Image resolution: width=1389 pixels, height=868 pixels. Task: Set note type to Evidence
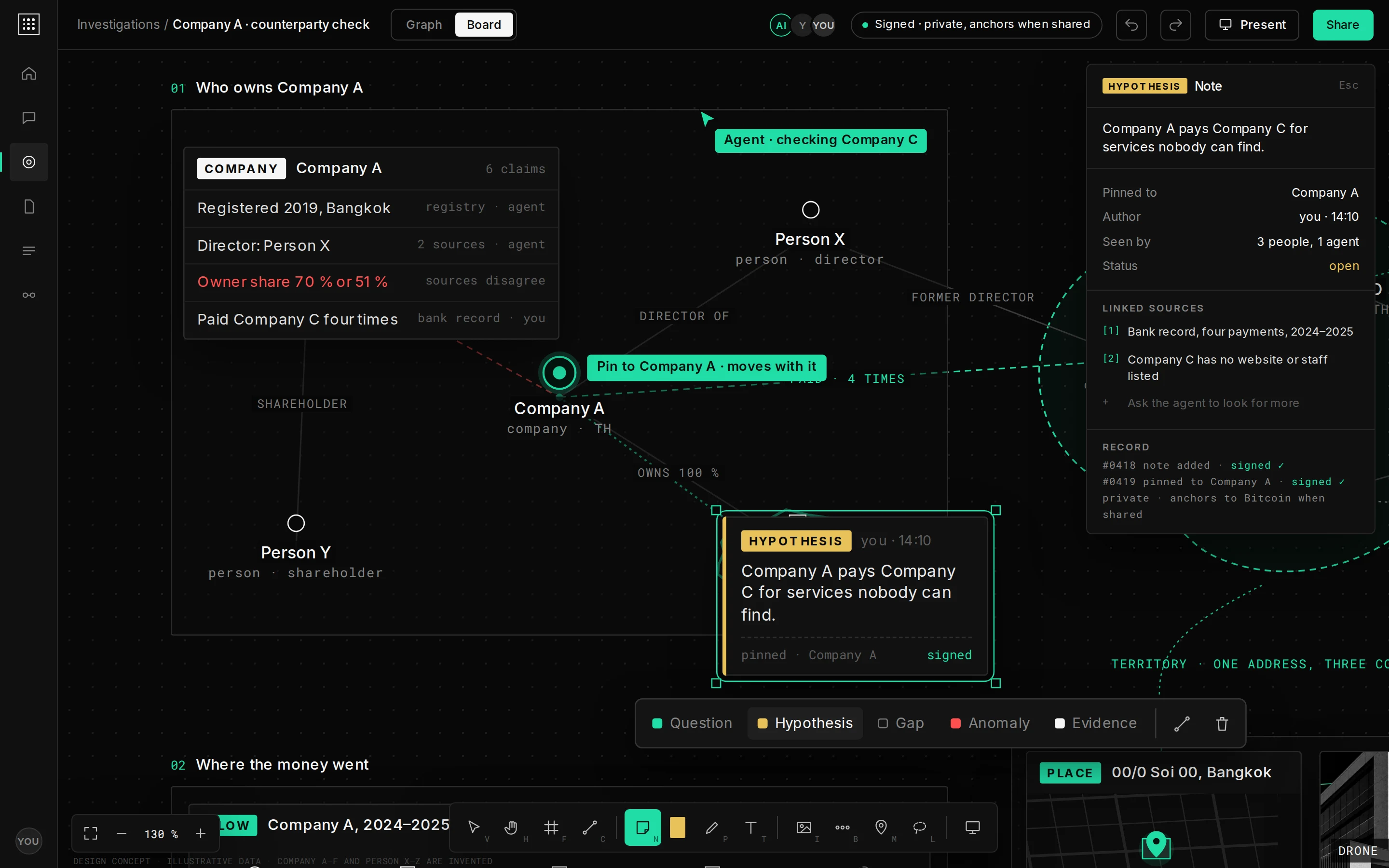[1096, 723]
